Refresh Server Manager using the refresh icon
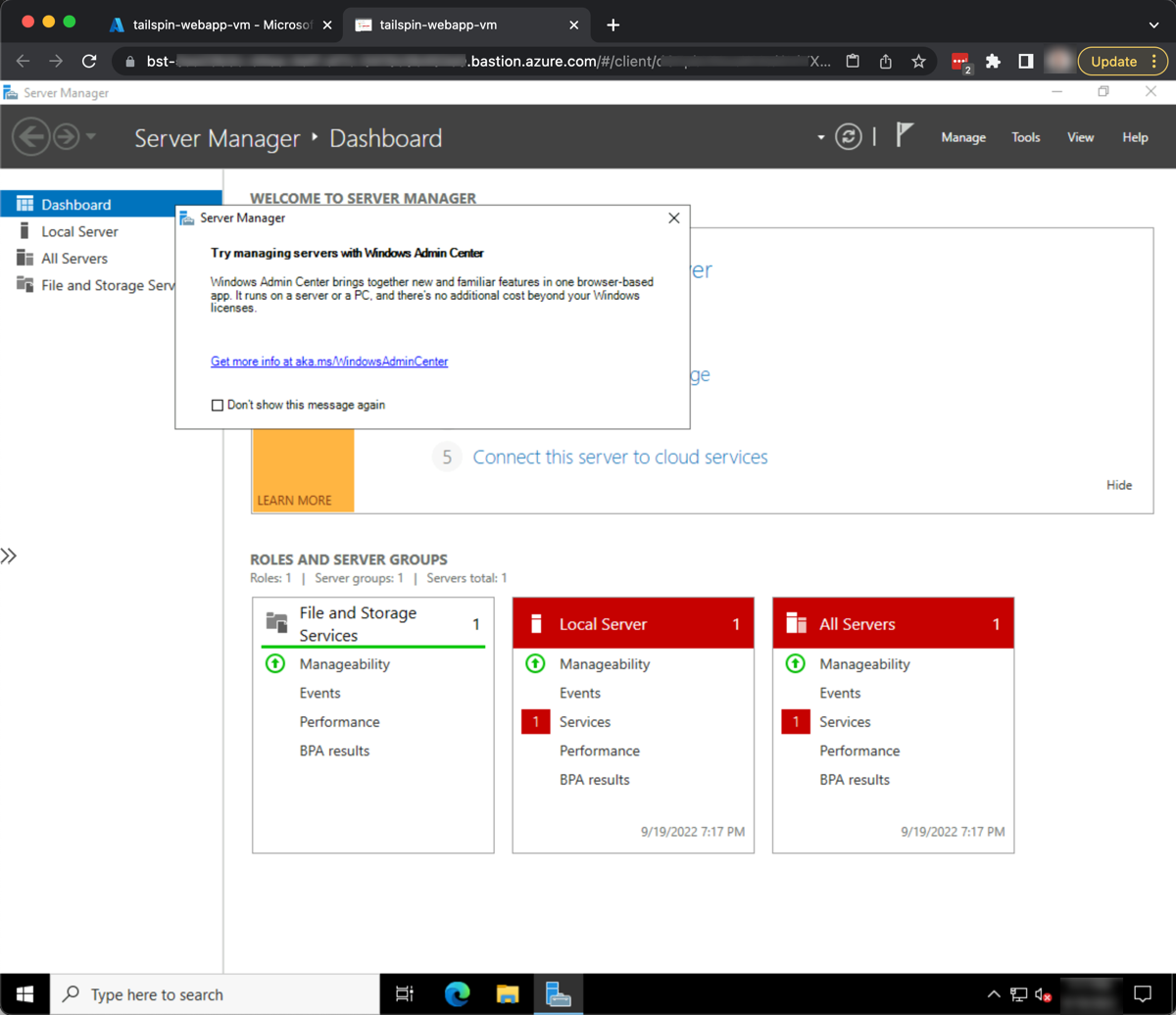 848,137
